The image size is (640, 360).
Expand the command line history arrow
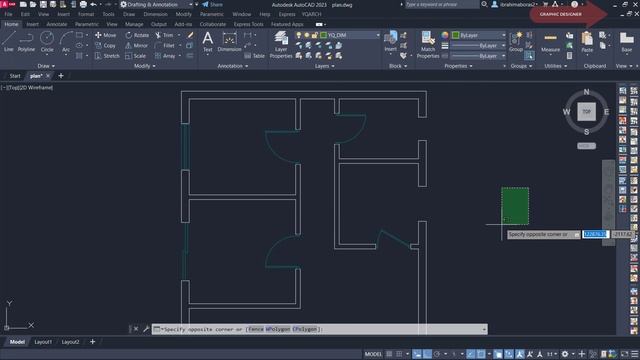[x=484, y=329]
